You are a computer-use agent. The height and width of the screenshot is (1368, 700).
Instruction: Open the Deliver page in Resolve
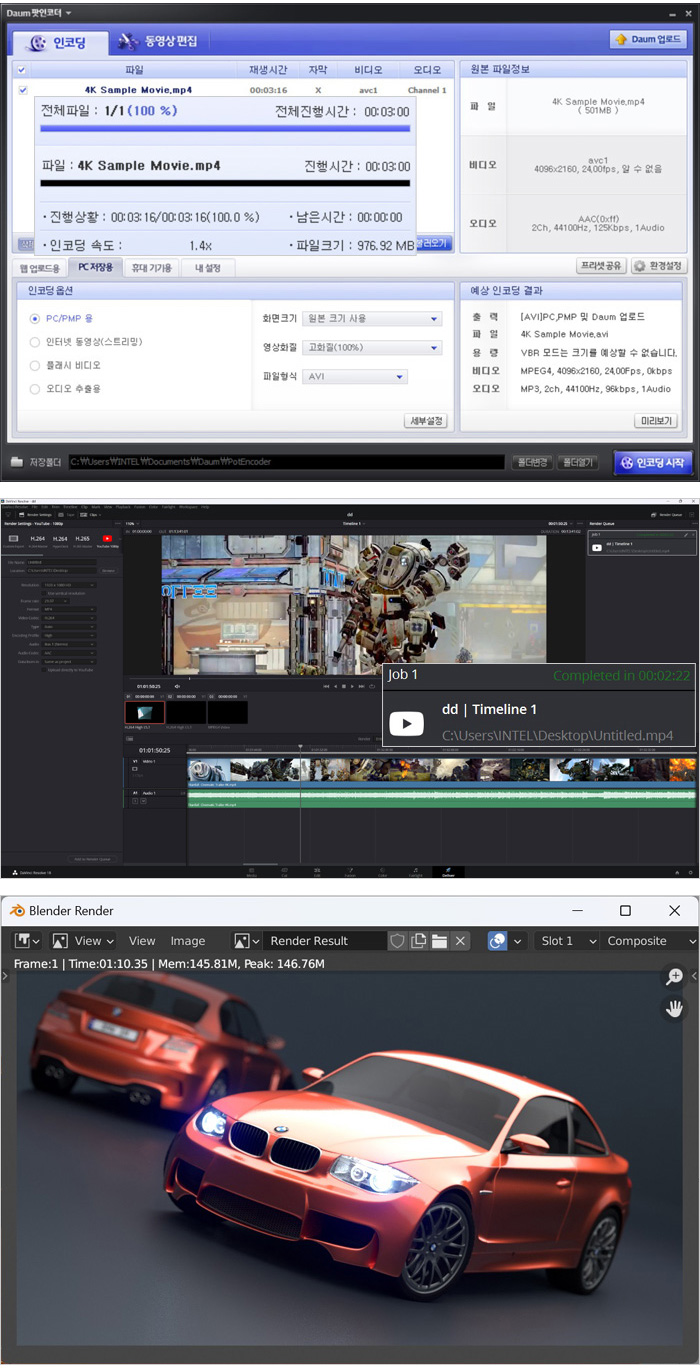click(448, 871)
